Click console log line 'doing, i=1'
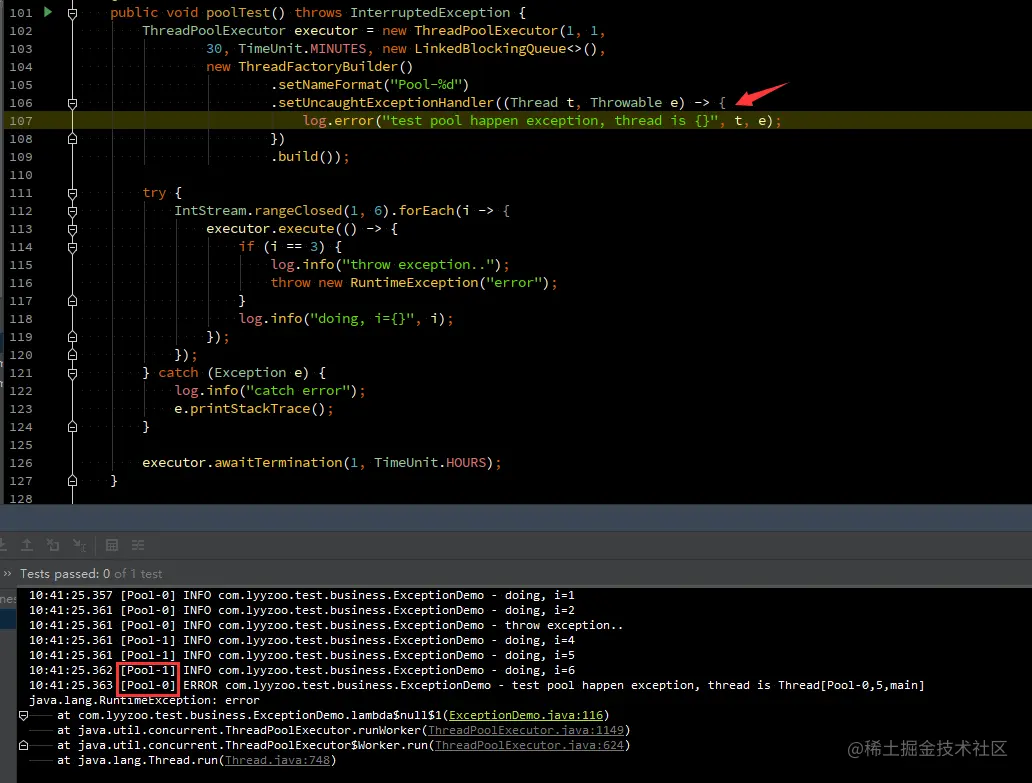The height and width of the screenshot is (783, 1032). coord(301,595)
